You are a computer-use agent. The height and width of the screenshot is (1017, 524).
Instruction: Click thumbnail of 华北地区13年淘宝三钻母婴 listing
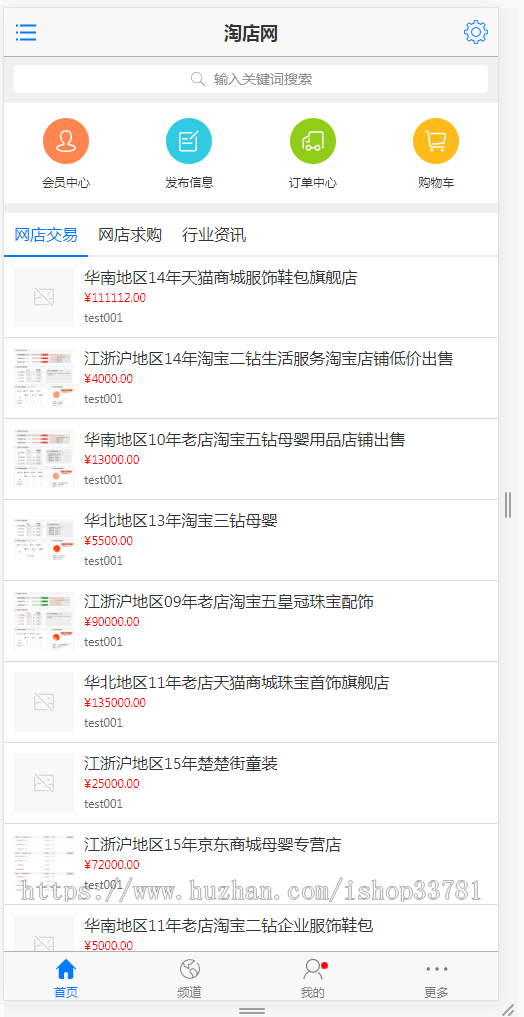tap(44, 540)
